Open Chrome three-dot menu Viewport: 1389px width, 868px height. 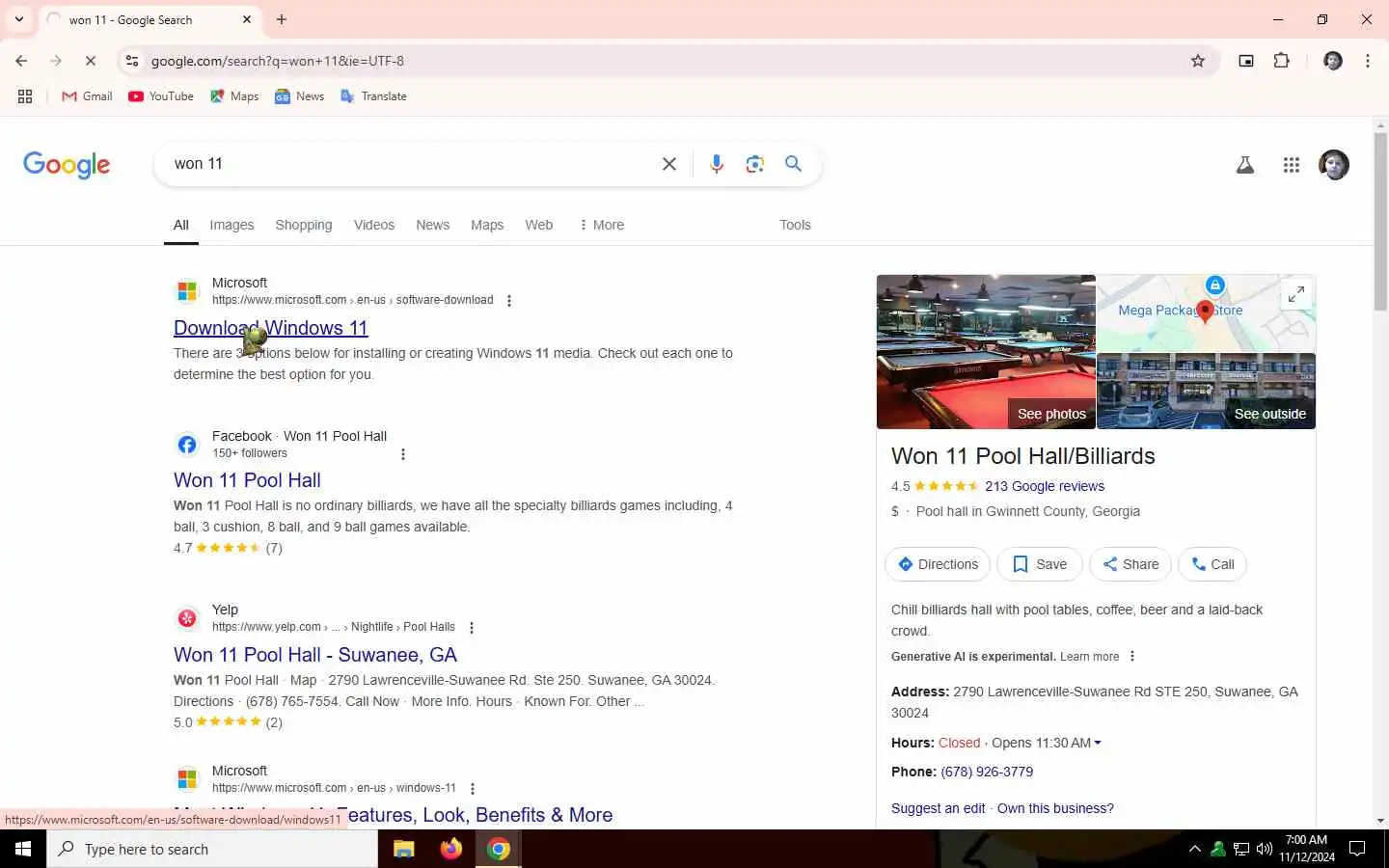click(x=1368, y=61)
